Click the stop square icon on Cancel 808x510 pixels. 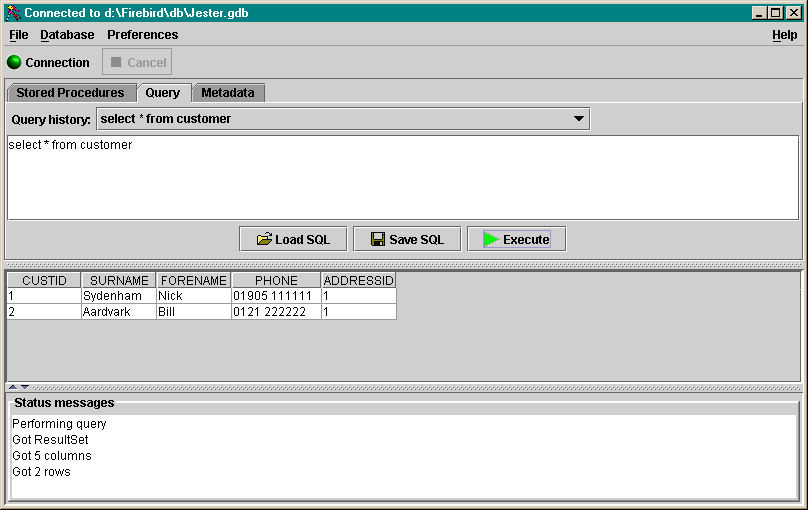[x=116, y=62]
